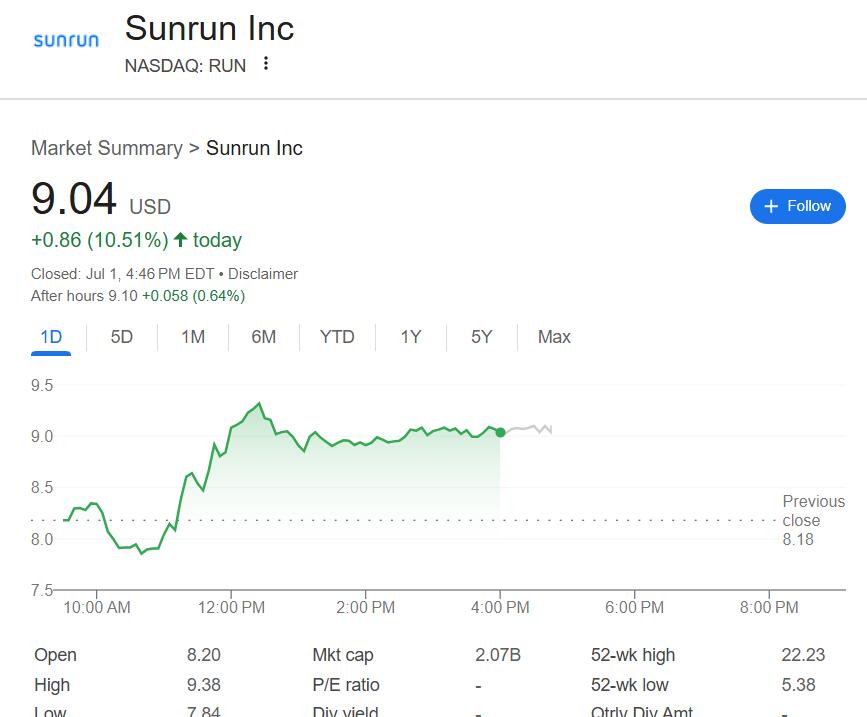Viewport: 867px width, 717px height.
Task: Switch to the 5Y chart range
Action: [x=482, y=337]
